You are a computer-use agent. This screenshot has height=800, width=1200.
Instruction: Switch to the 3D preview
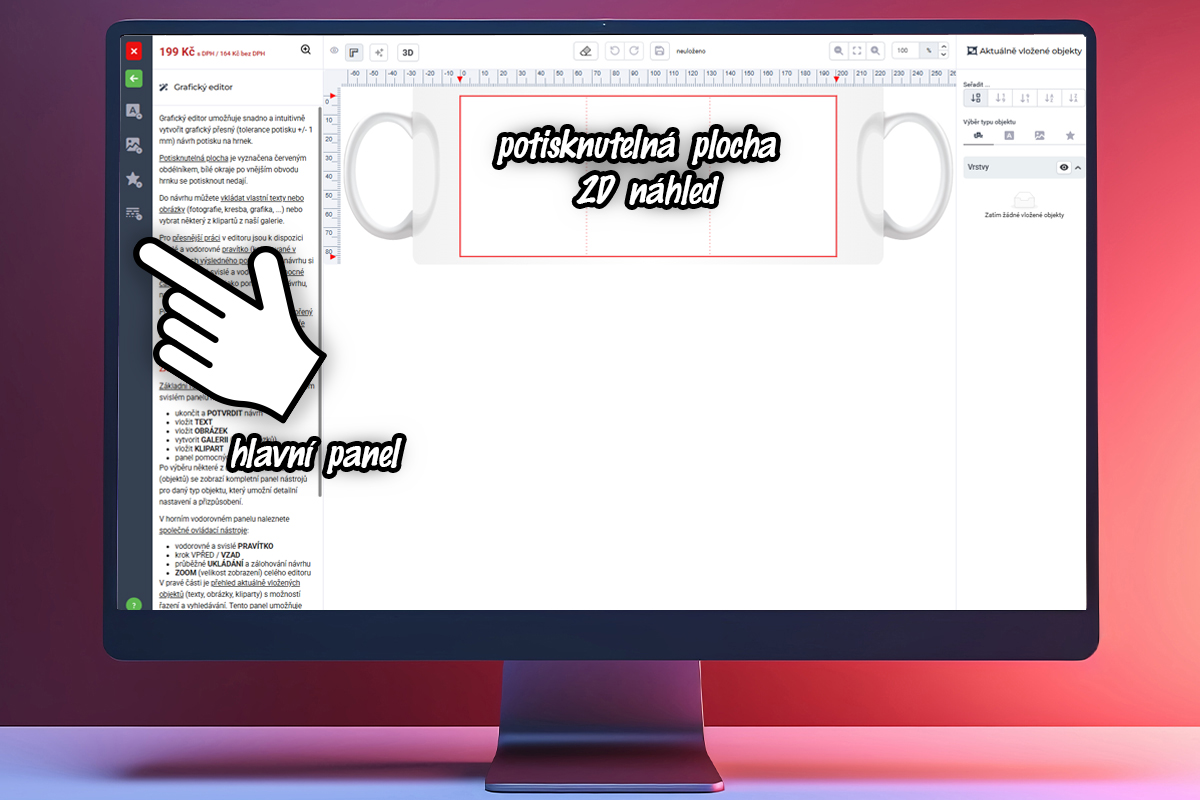pyautogui.click(x=408, y=51)
